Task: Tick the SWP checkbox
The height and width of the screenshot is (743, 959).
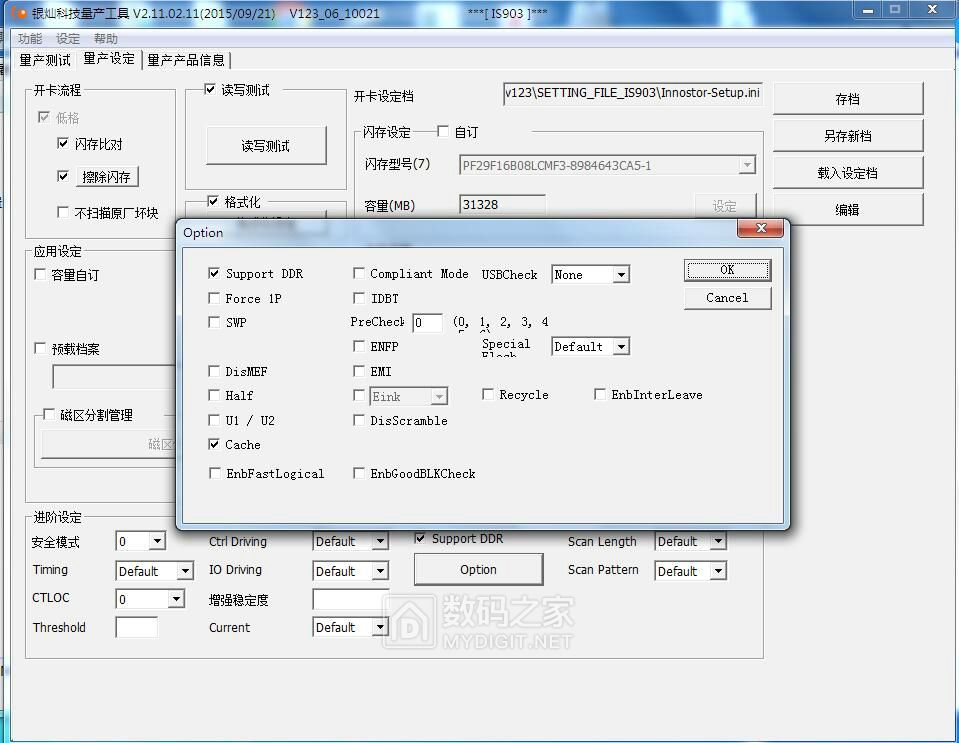Action: 213,322
